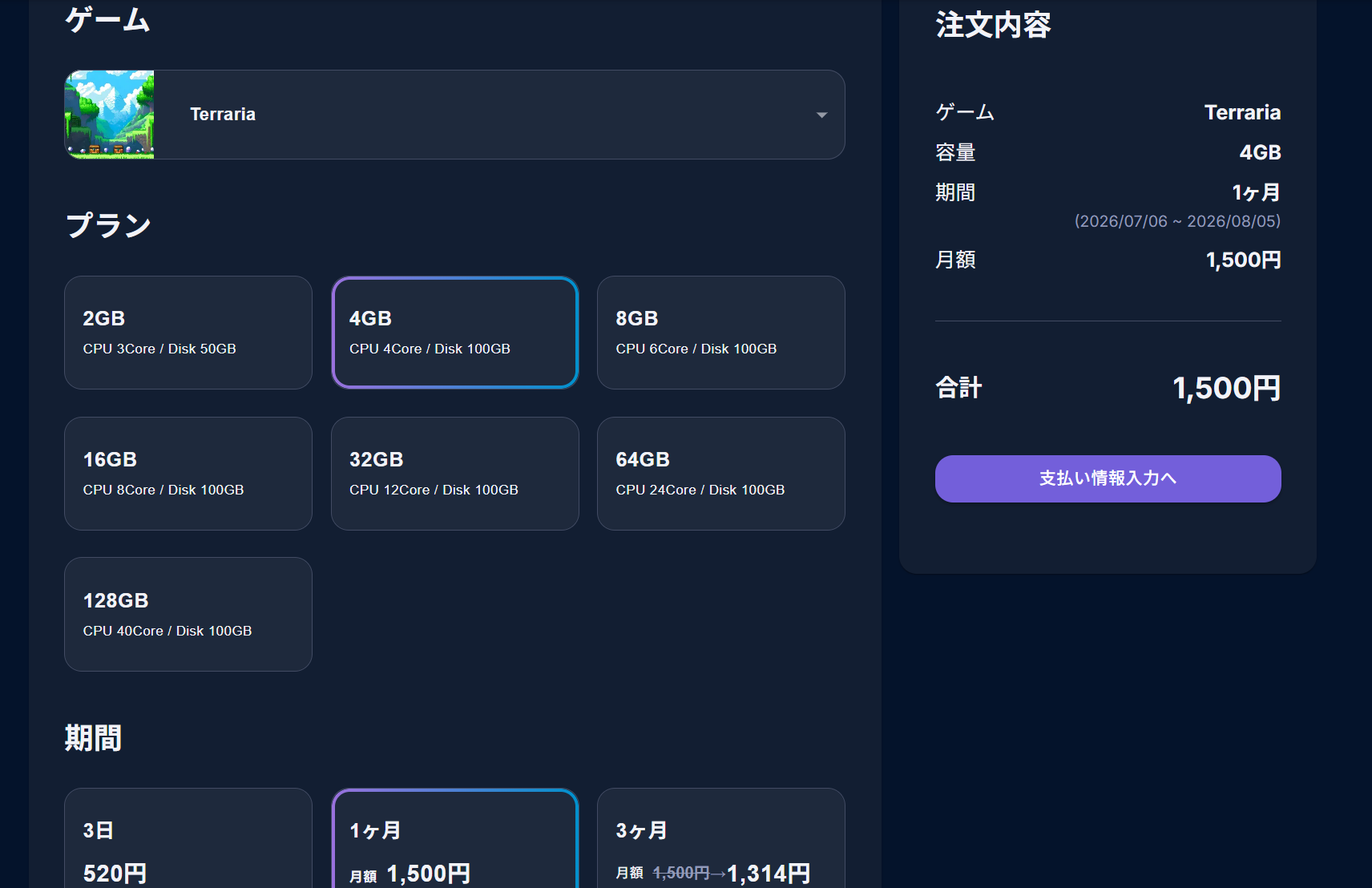The height and width of the screenshot is (888, 1372).
Task: Click the 支払い情報入力へ button
Action: click(x=1108, y=478)
